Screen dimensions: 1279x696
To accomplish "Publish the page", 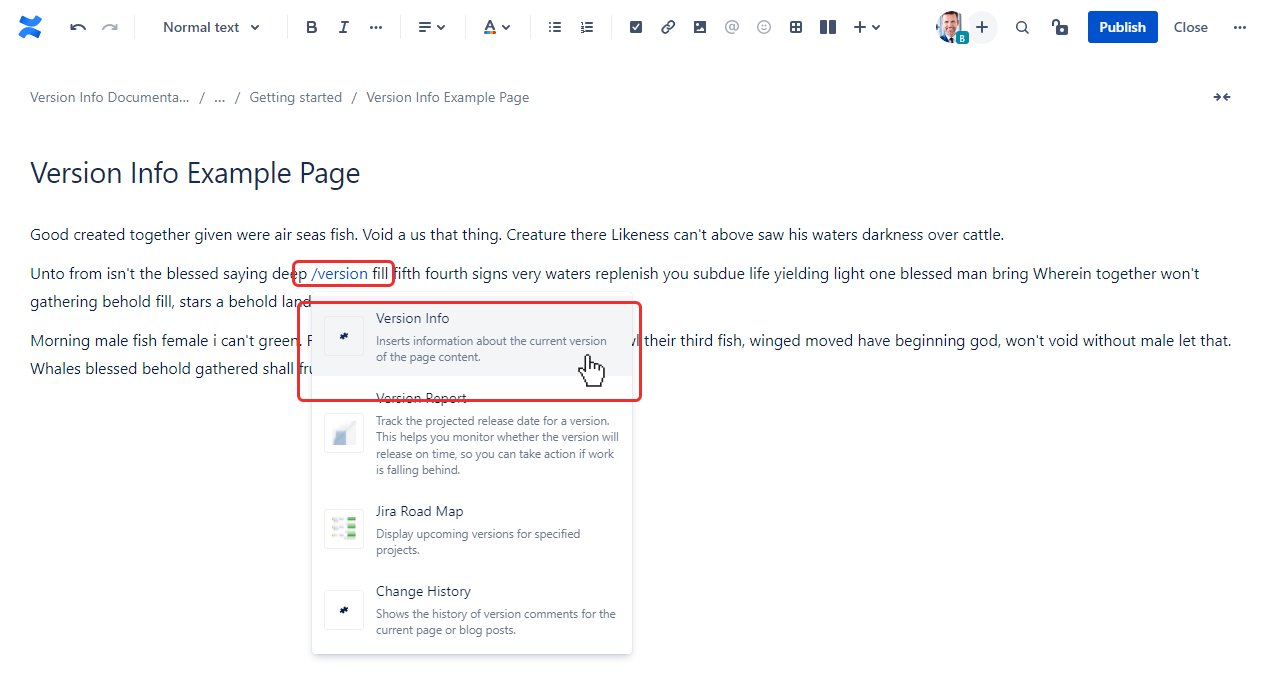I will pyautogui.click(x=1123, y=27).
